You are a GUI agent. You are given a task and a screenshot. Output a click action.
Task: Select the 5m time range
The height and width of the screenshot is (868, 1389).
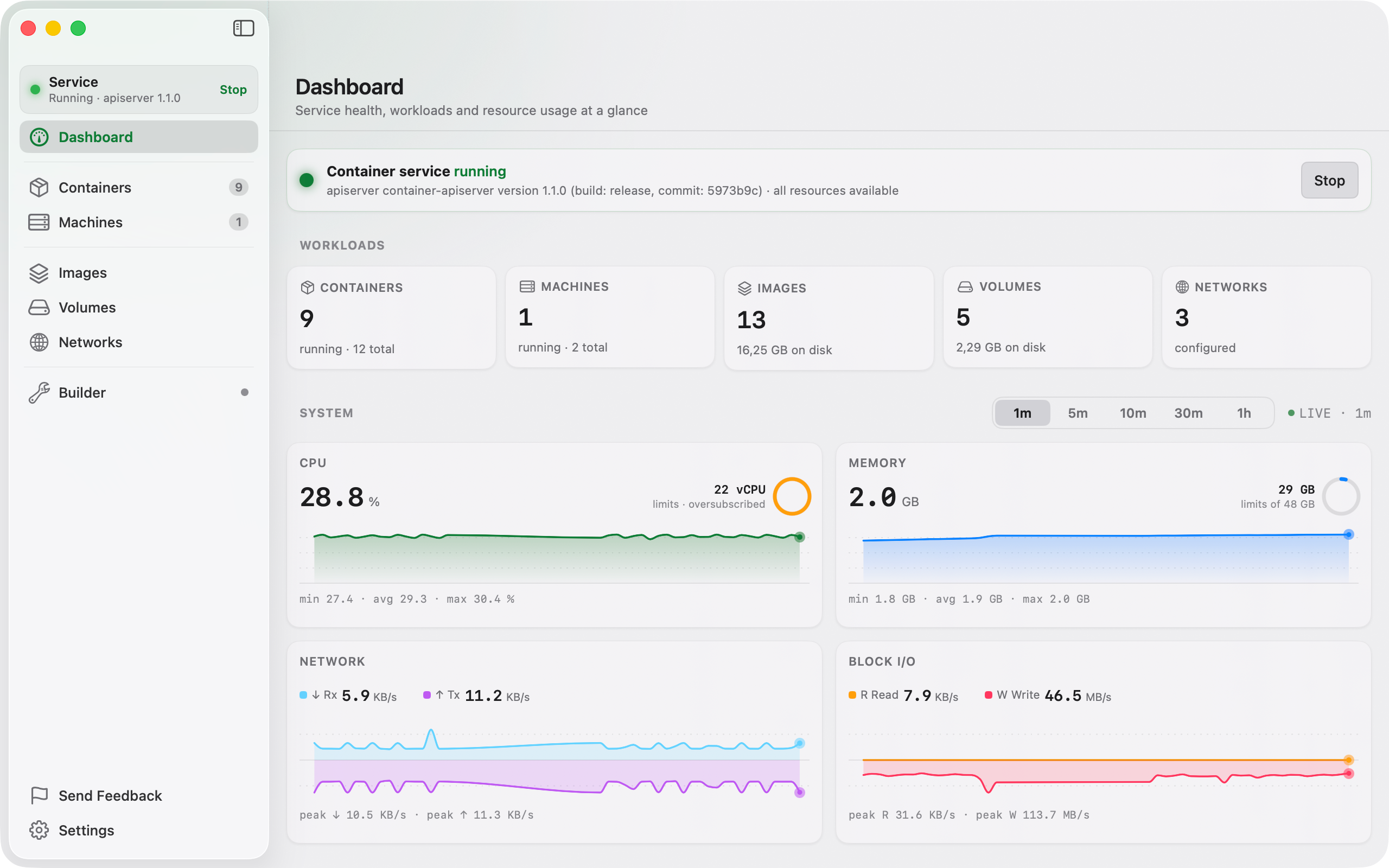tap(1078, 413)
